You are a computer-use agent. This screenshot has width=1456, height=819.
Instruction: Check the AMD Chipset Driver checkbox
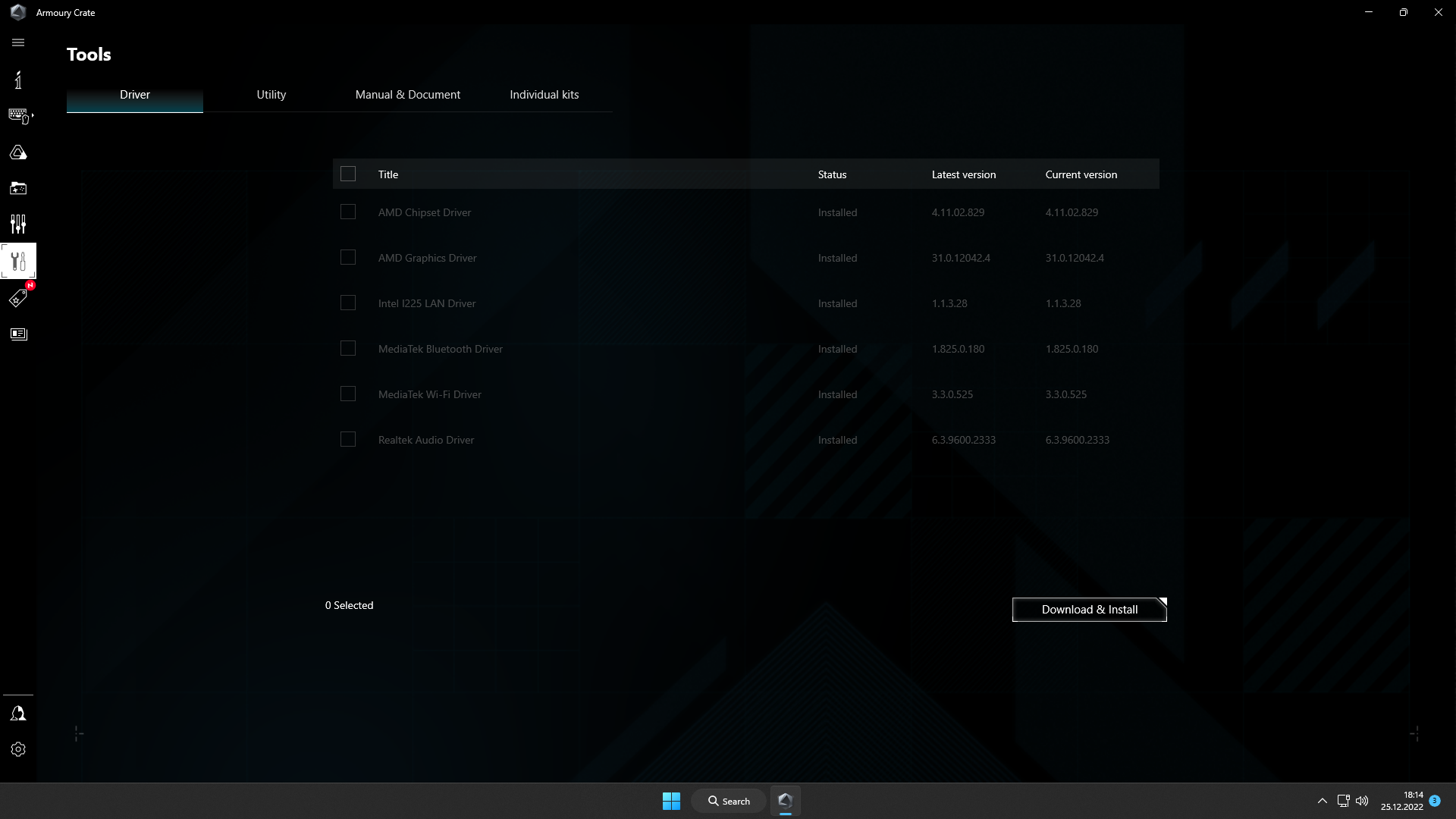pos(348,212)
